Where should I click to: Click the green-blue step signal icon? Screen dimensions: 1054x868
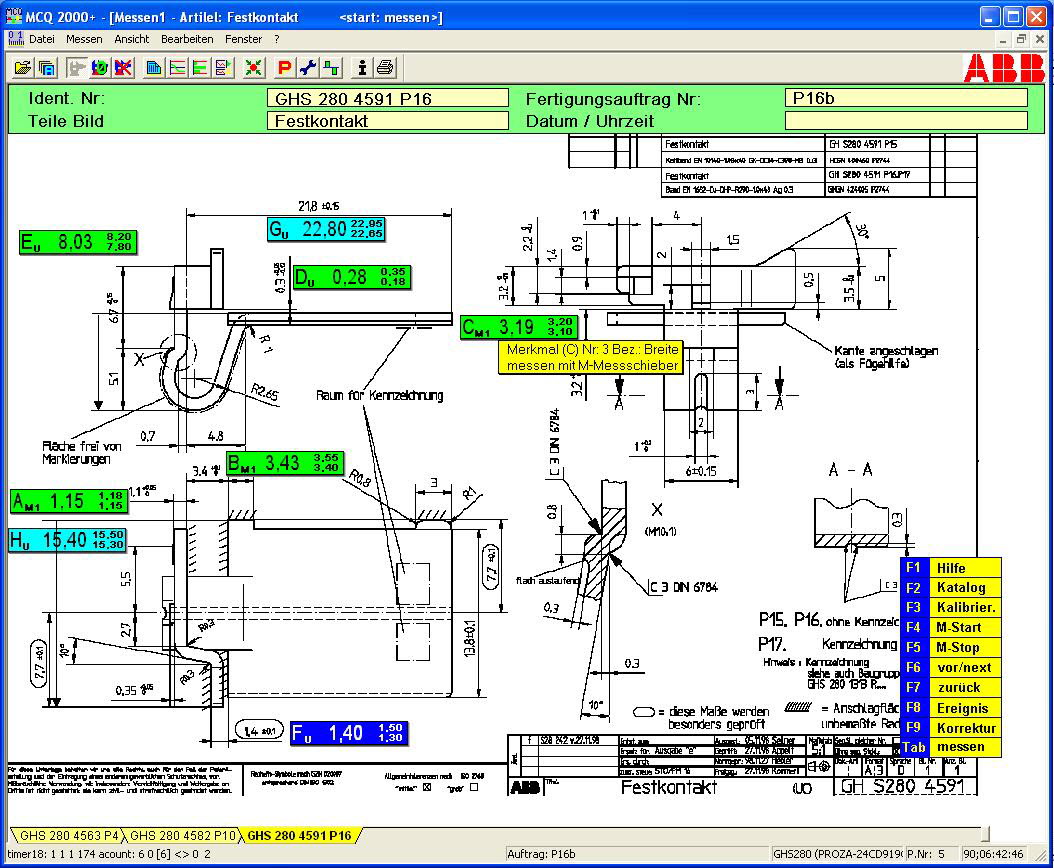click(x=331, y=67)
